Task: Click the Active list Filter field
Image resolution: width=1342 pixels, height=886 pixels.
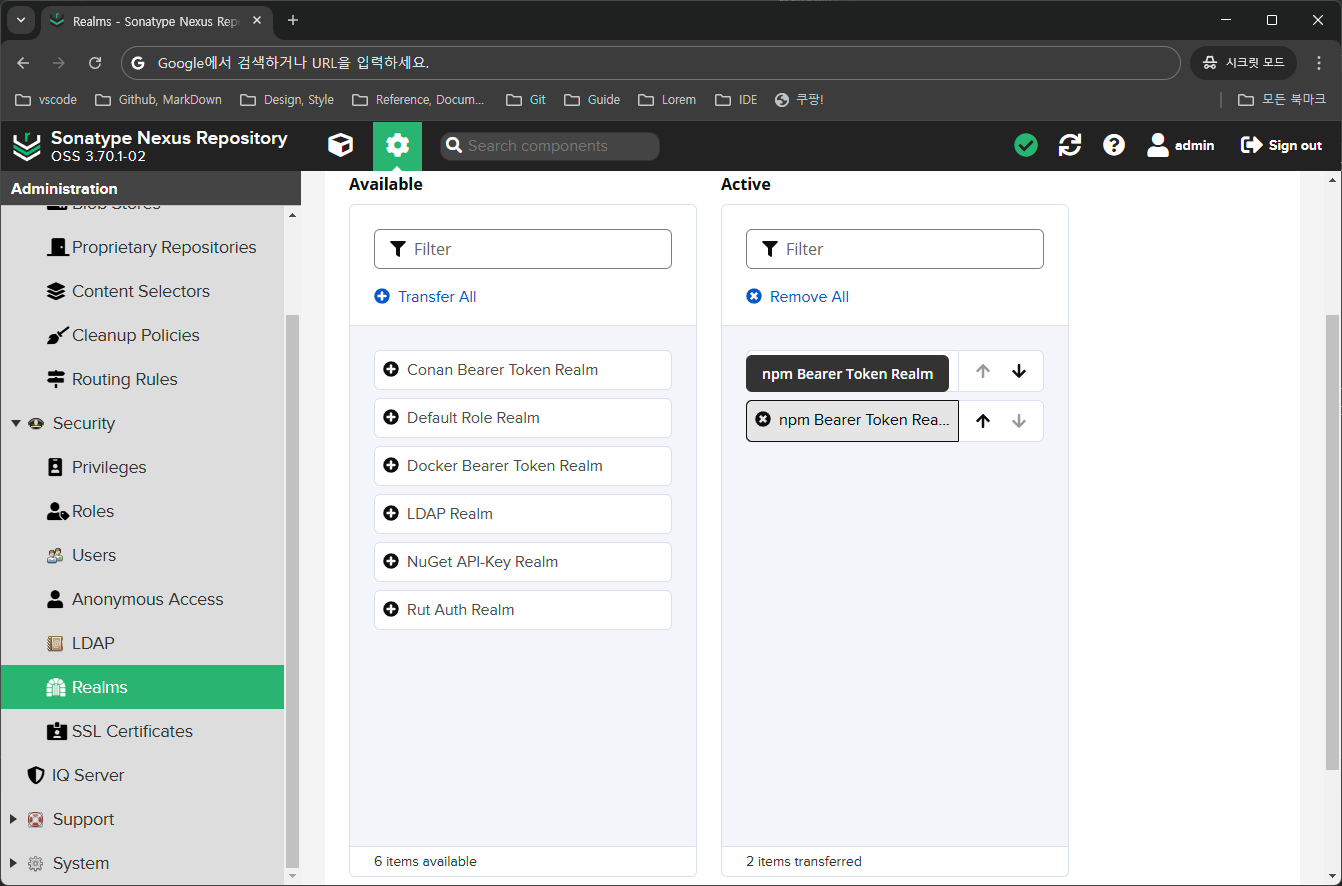Action: [x=895, y=249]
